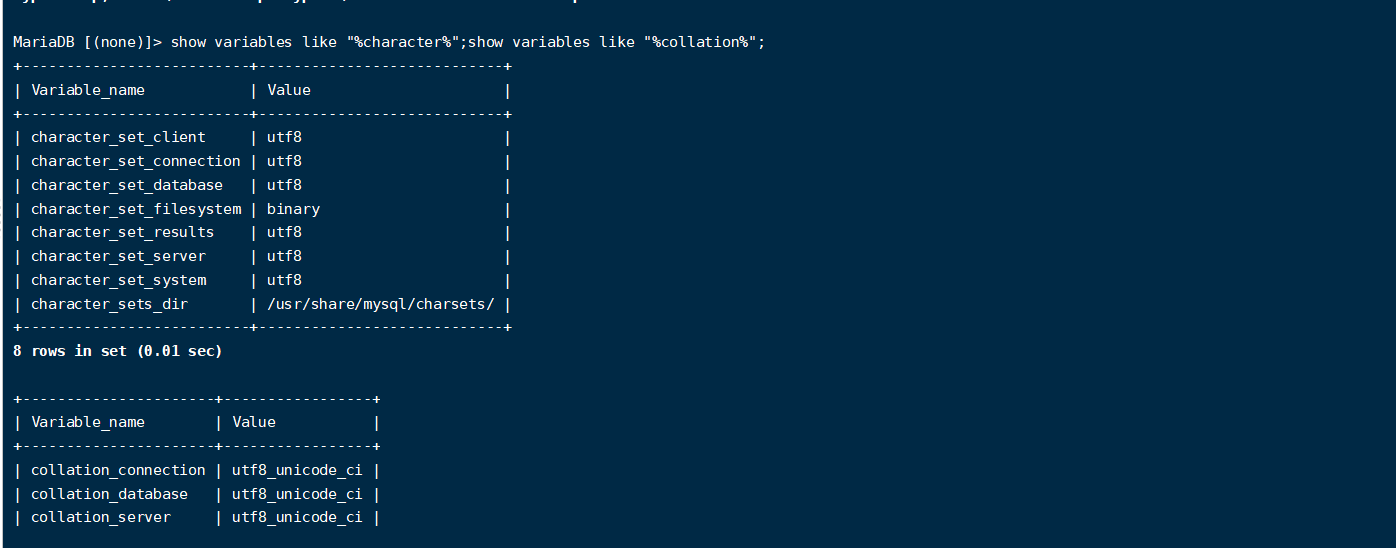Image resolution: width=1396 pixels, height=548 pixels.
Task: Click the character_set_database variable name
Action: point(127,185)
